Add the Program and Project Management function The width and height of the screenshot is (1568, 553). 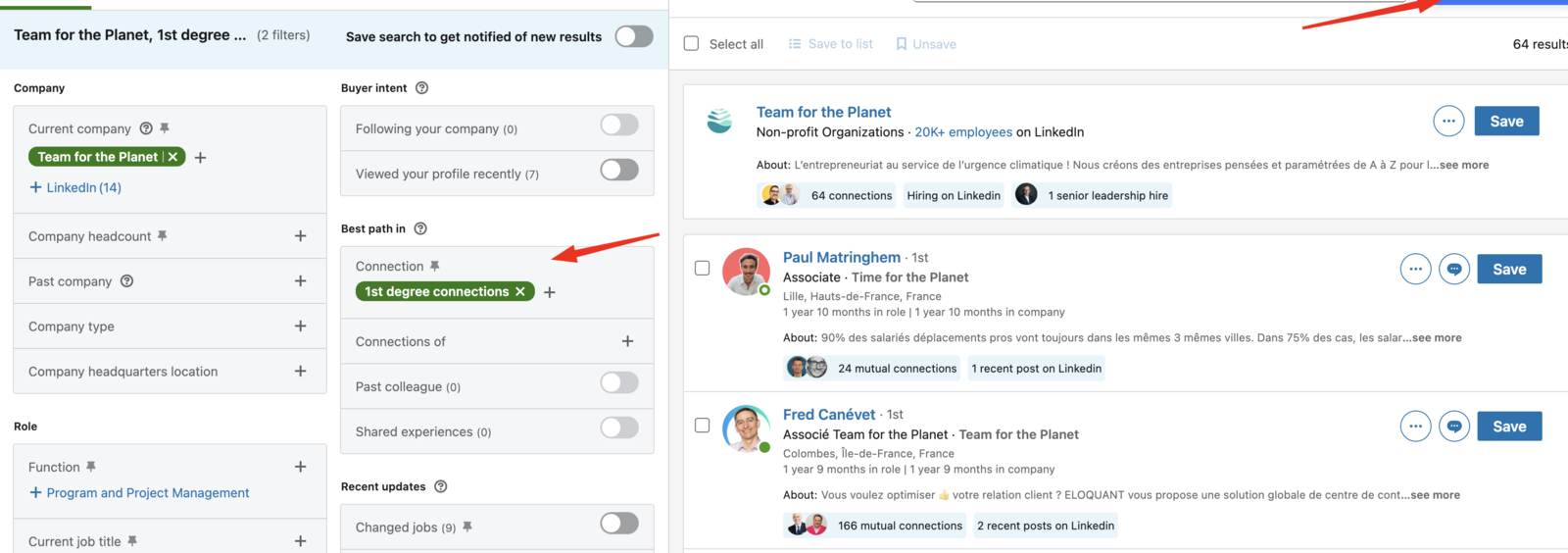(x=139, y=493)
